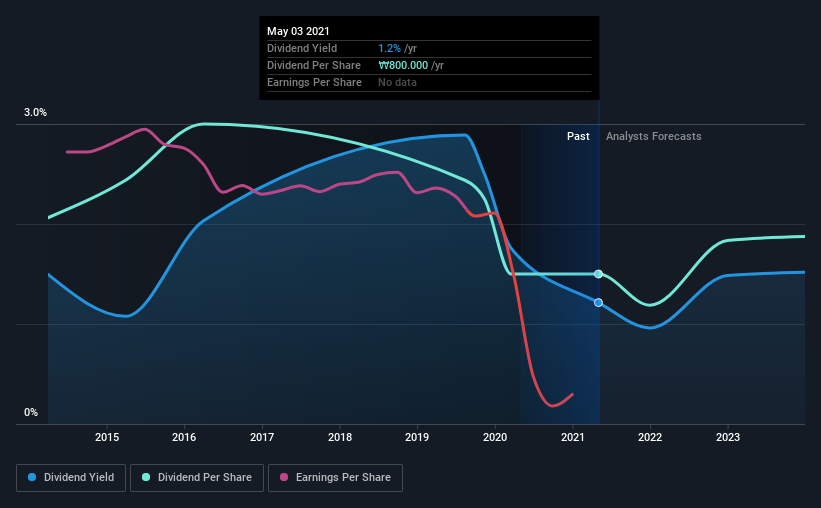Click the ₩800.000 dividend per share value
The height and width of the screenshot is (508, 821).
click(403, 65)
